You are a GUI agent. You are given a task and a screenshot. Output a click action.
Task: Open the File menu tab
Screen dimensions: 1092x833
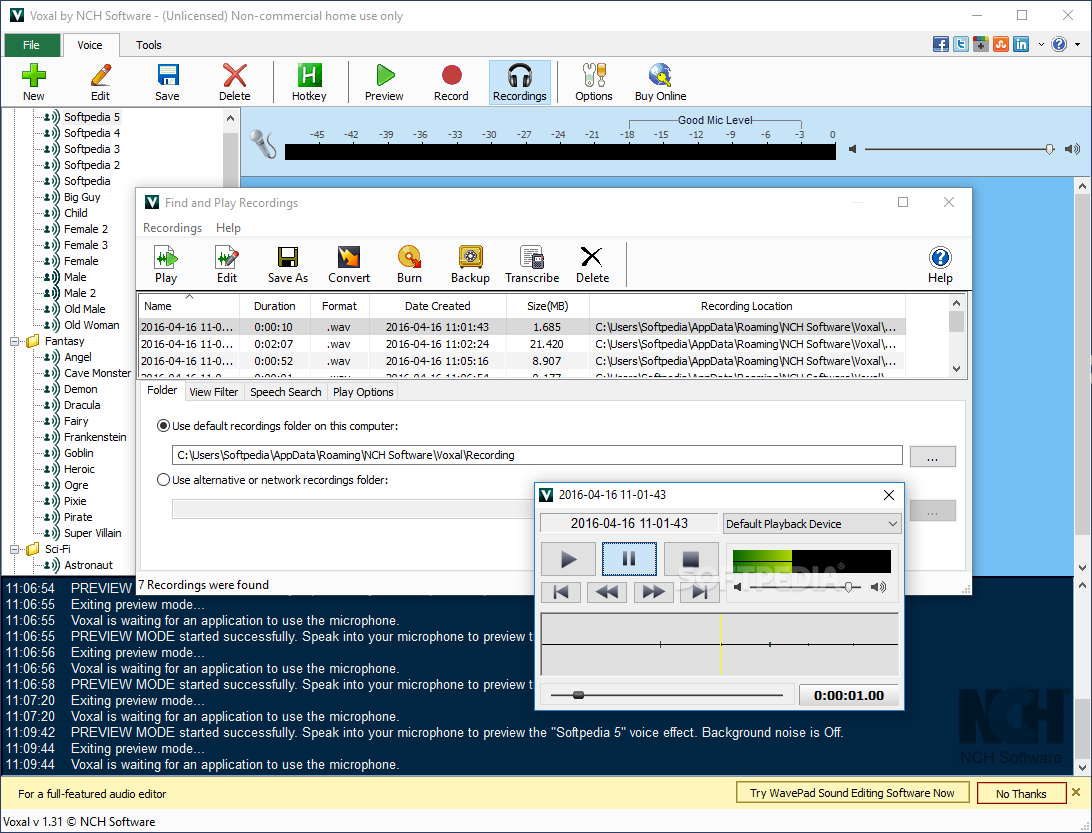coord(31,45)
